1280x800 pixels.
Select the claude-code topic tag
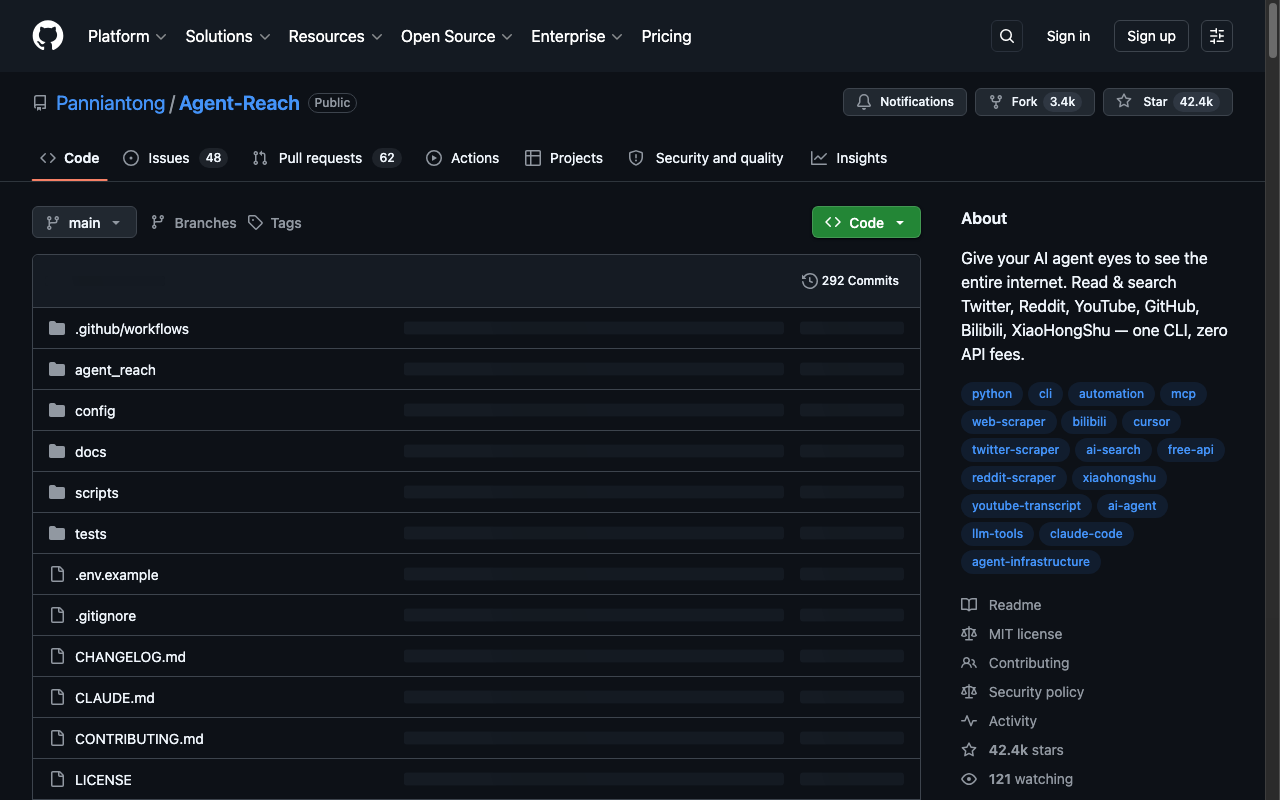pos(1086,534)
